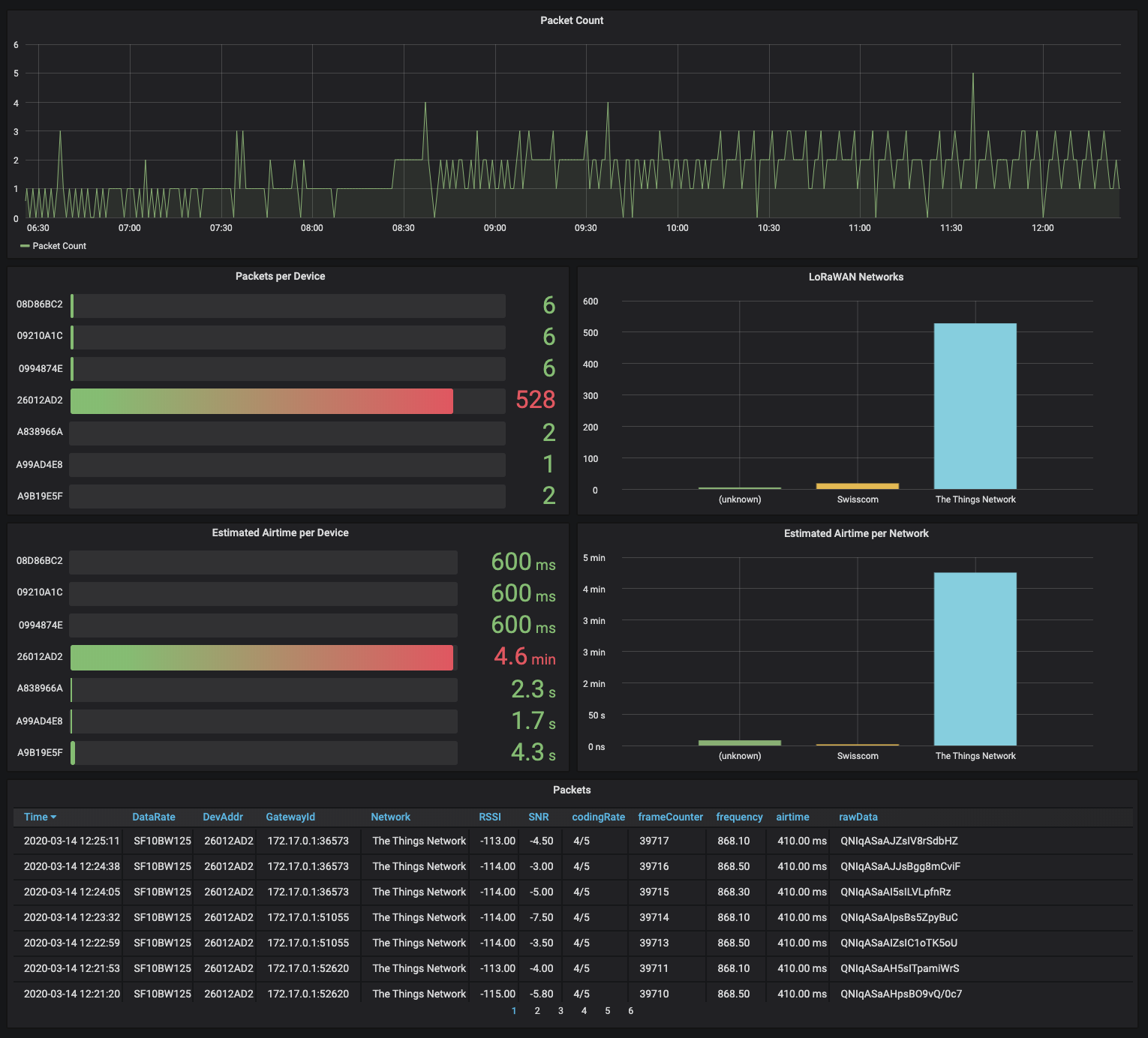Image resolution: width=1148 pixels, height=1038 pixels.
Task: Open the LoRaWAN Networks panel title
Action: [x=855, y=277]
